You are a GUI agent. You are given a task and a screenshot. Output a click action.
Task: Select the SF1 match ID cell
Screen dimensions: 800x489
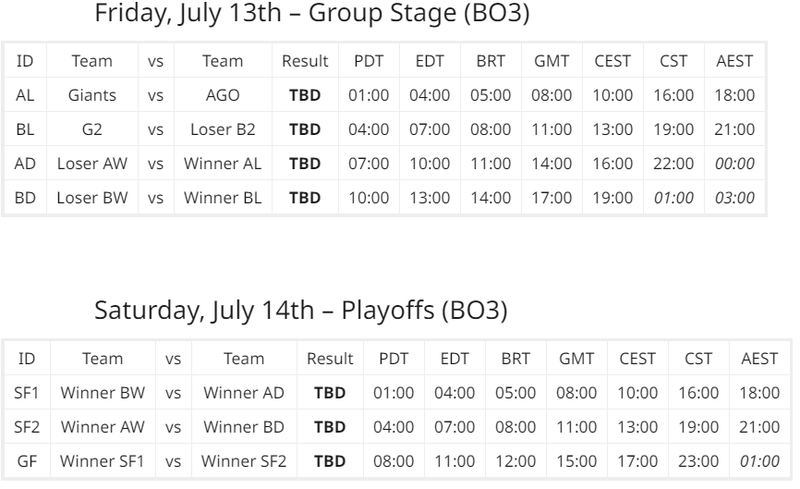click(x=27, y=393)
